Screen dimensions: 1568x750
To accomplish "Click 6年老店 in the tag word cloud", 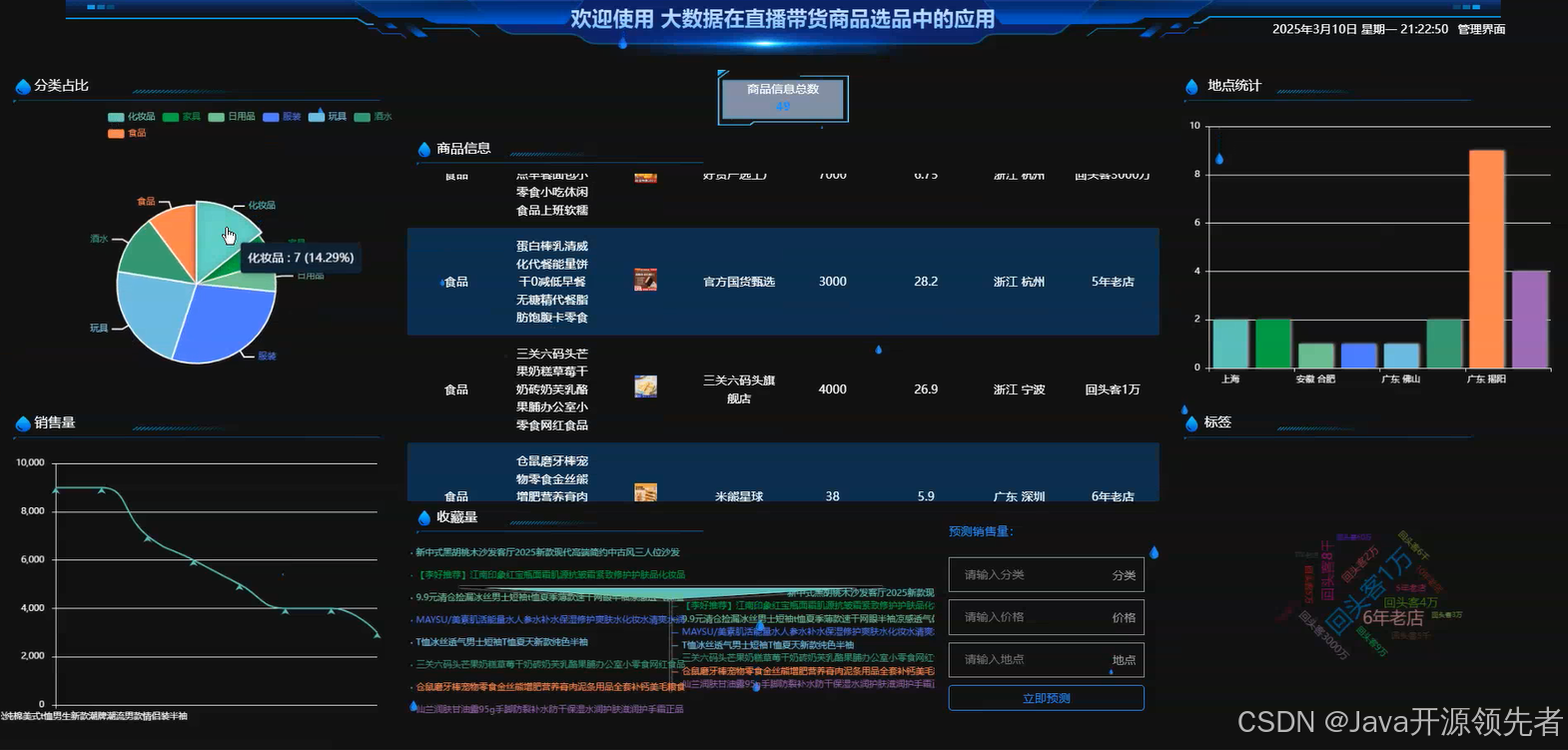I will pos(1392,618).
